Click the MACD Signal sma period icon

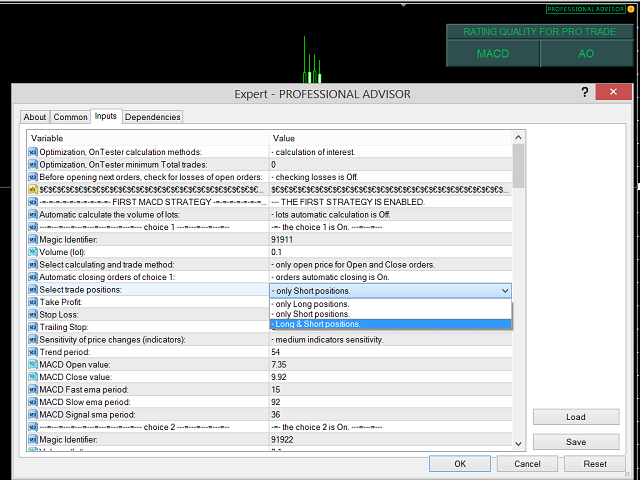coord(32,415)
